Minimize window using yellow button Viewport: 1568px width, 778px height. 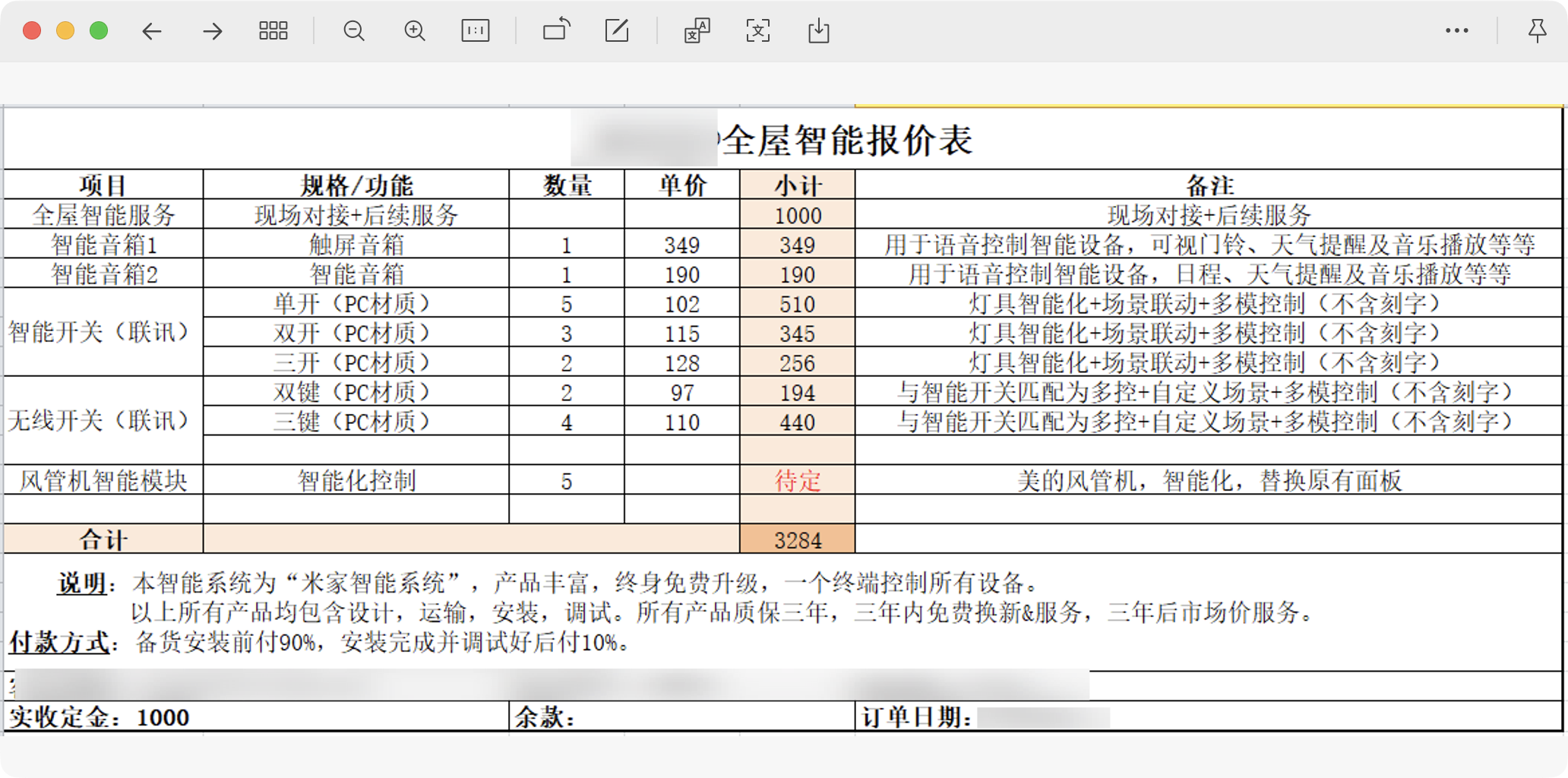pyautogui.click(x=65, y=31)
